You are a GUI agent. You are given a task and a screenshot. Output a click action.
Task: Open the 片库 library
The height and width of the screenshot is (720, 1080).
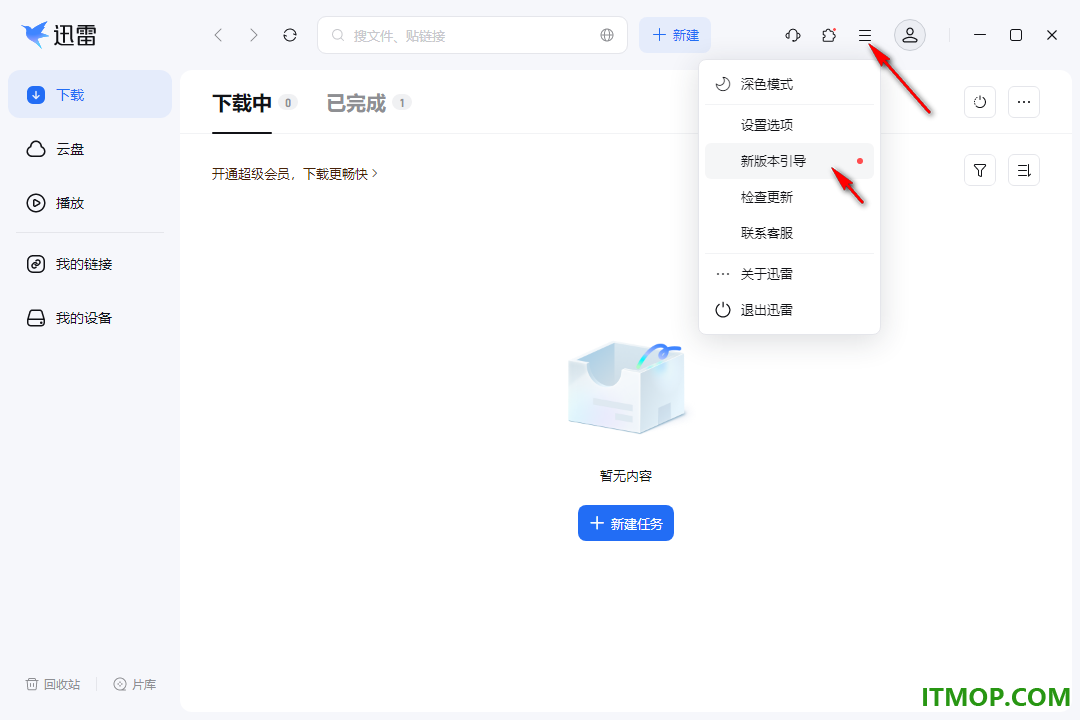tap(135, 684)
